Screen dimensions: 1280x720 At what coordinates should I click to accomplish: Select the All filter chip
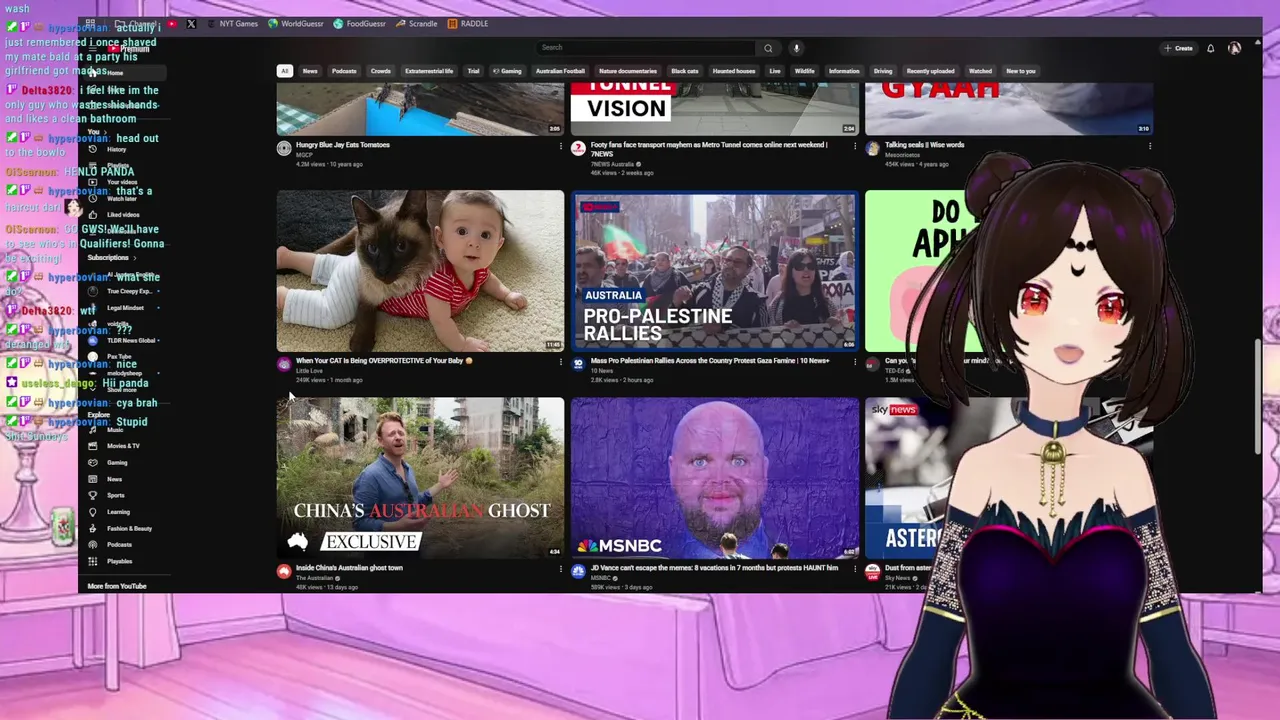point(284,71)
